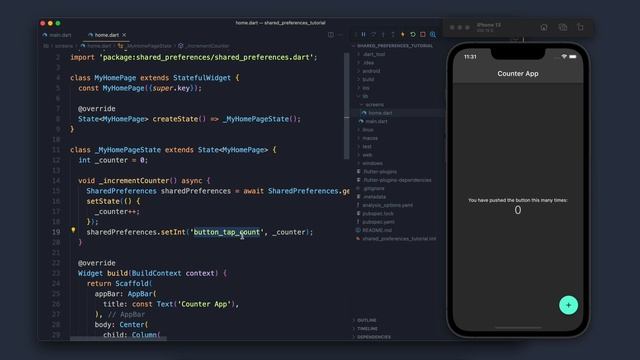Viewport: 640px width, 360px height.
Task: Click the debug Step Over icon
Action: coord(373,35)
